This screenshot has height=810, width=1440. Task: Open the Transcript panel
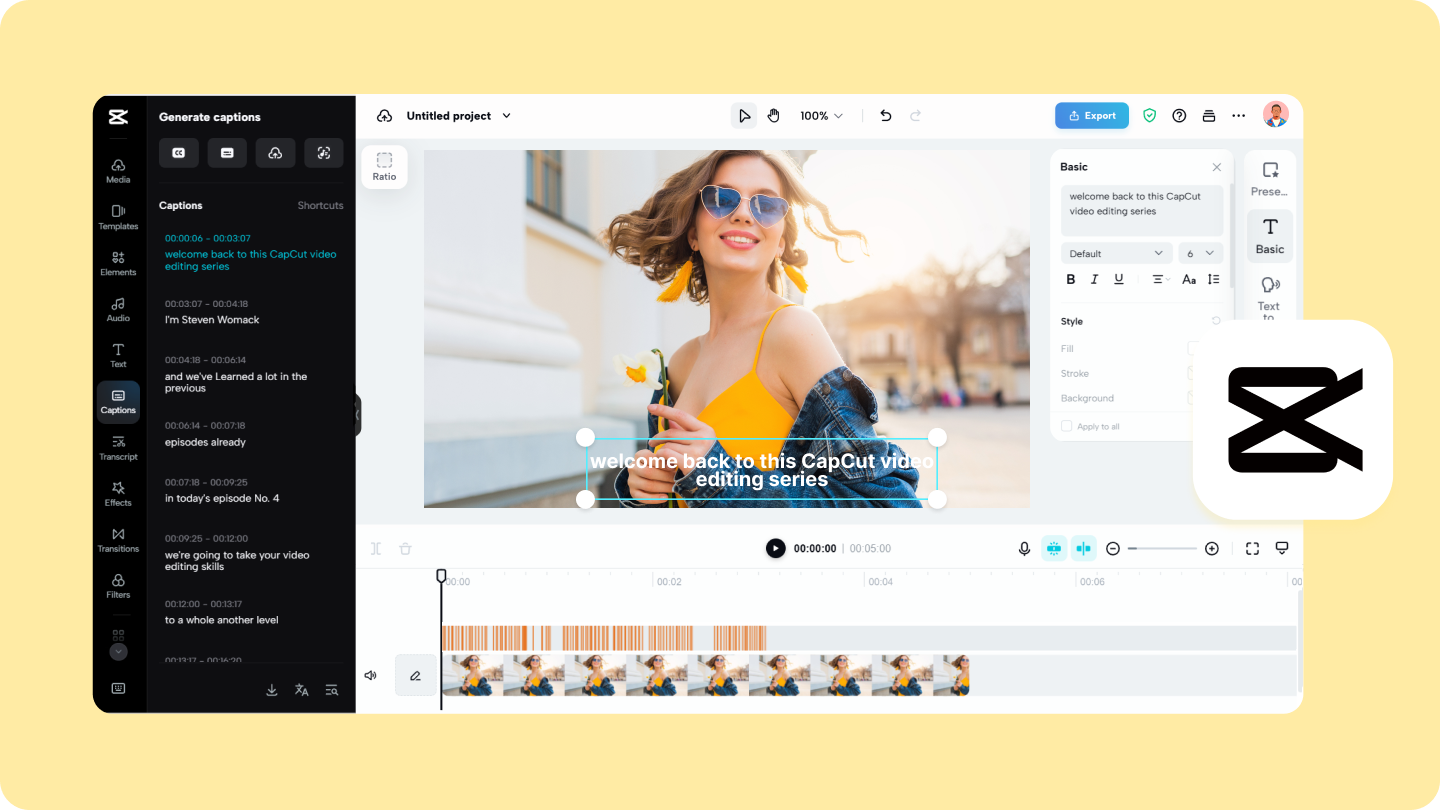point(118,447)
